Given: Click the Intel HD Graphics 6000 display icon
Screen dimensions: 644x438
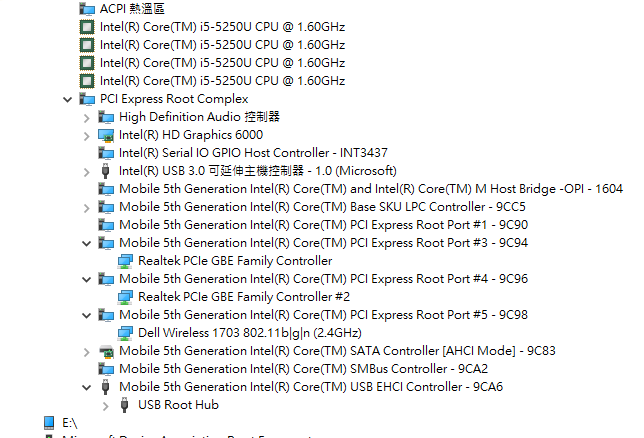Looking at the screenshot, I should click(x=106, y=135).
